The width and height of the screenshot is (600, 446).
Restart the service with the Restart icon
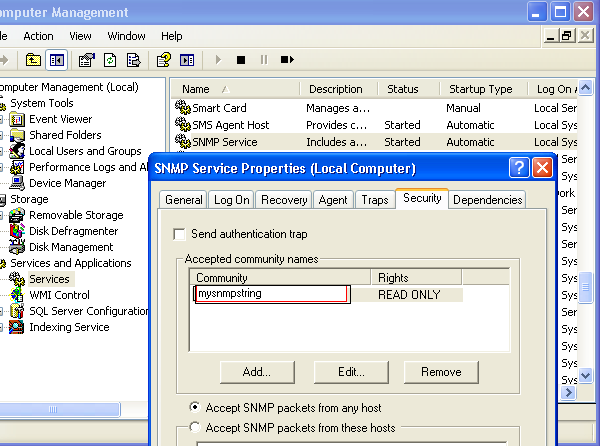tap(287, 60)
